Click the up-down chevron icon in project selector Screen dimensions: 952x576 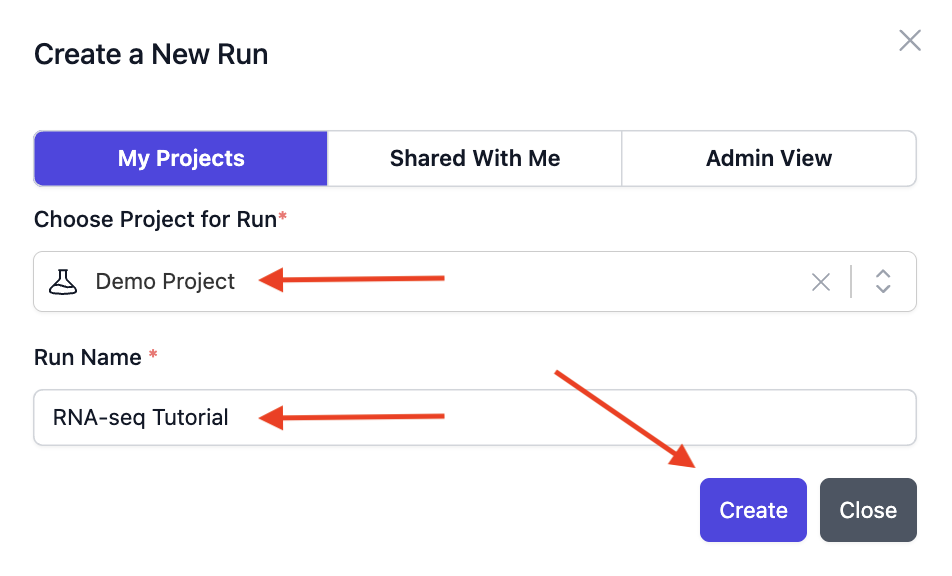coord(883,281)
